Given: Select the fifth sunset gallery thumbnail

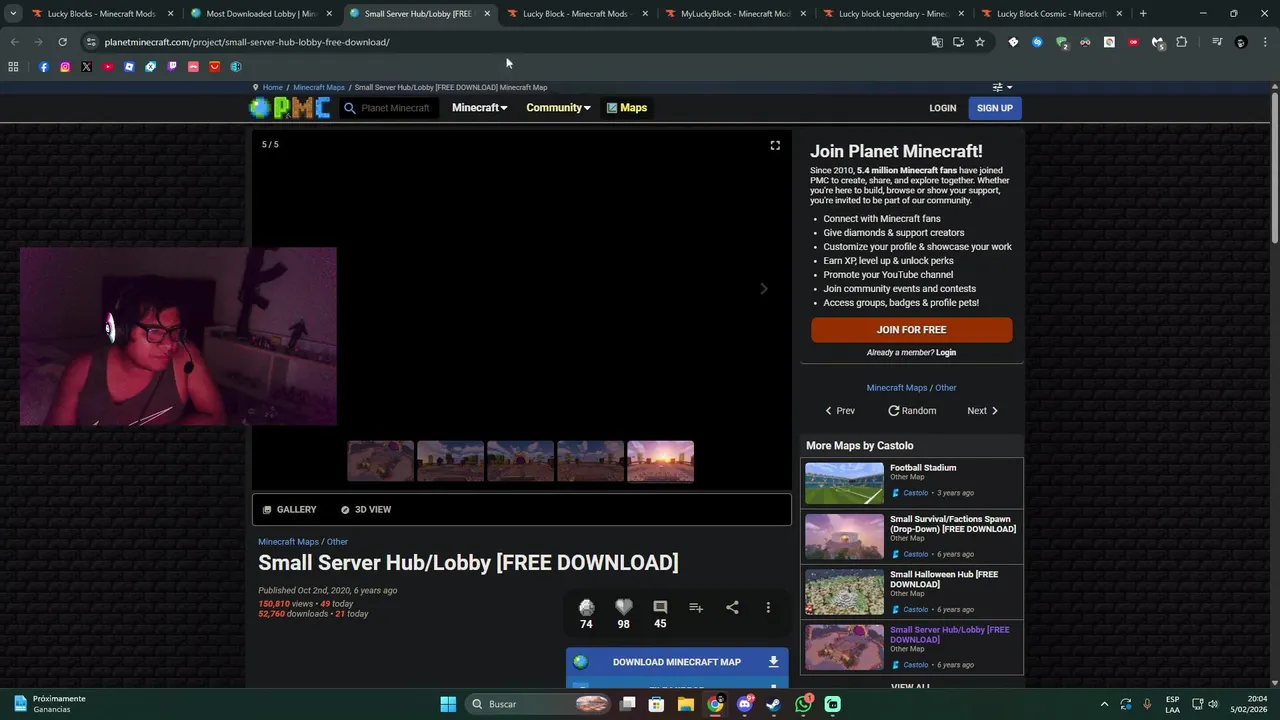Looking at the screenshot, I should [x=660, y=461].
